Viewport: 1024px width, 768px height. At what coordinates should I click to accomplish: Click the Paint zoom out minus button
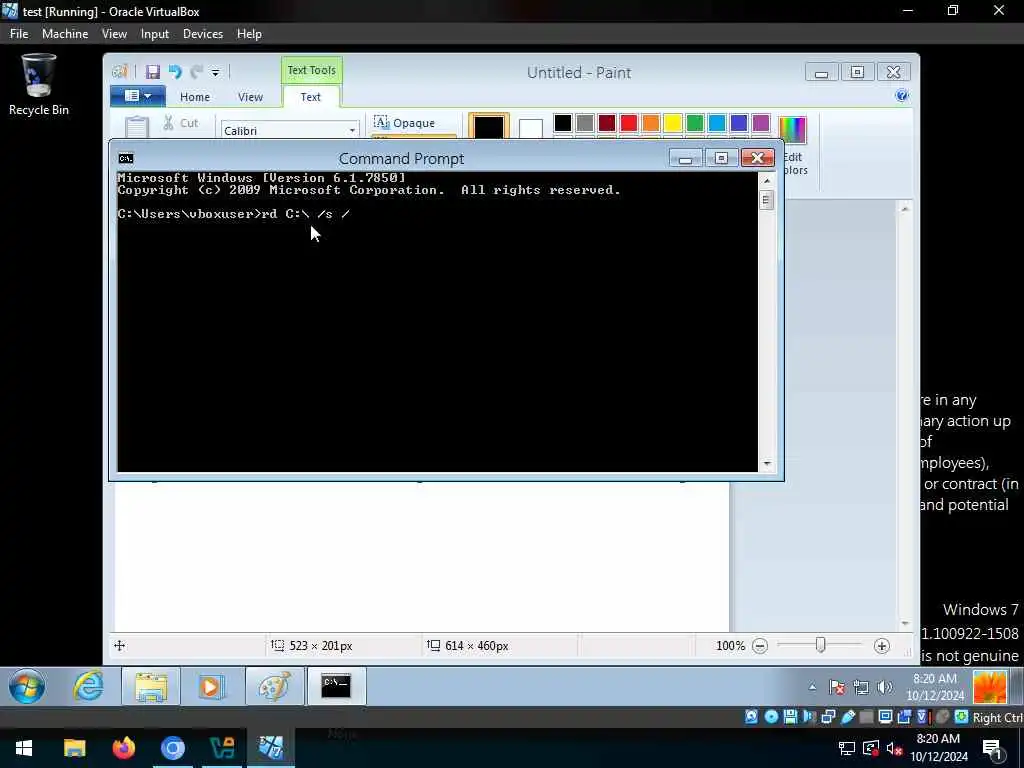pyautogui.click(x=760, y=646)
